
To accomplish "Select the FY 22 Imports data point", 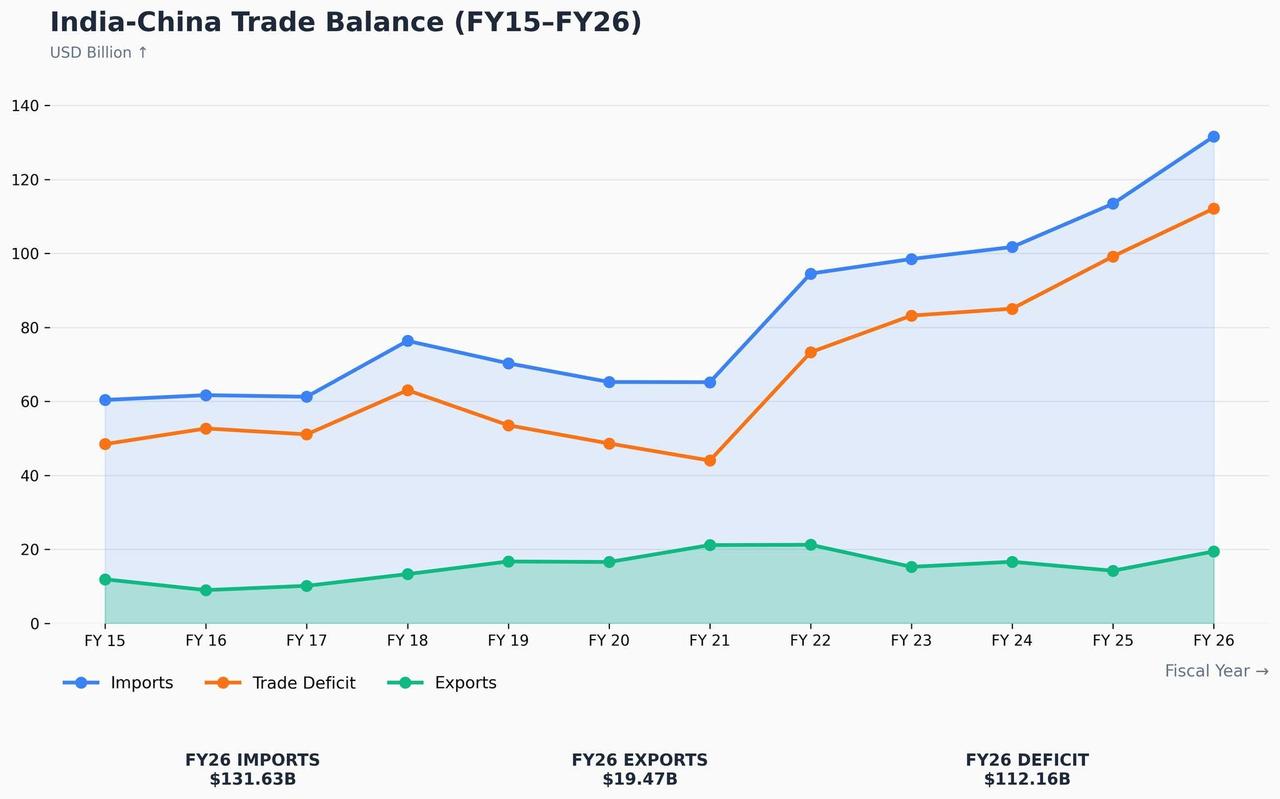I will click(810, 274).
